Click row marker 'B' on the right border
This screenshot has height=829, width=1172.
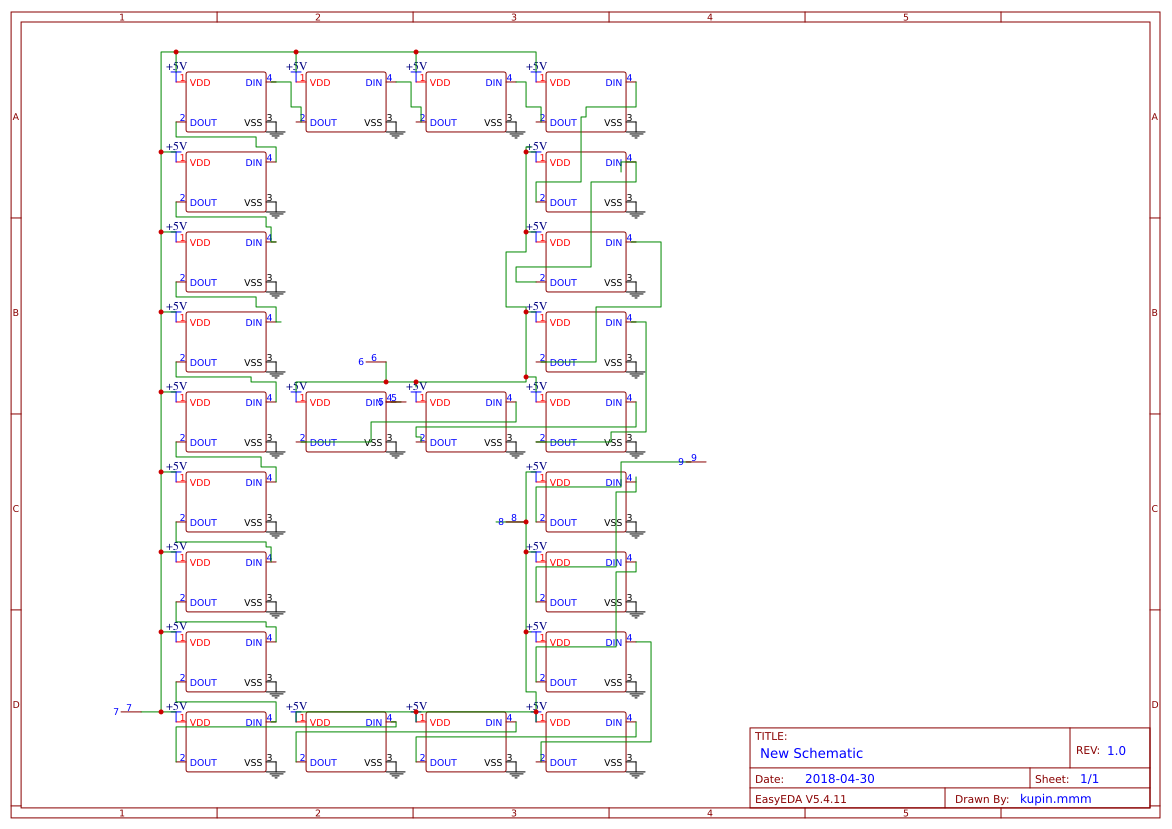(1154, 312)
